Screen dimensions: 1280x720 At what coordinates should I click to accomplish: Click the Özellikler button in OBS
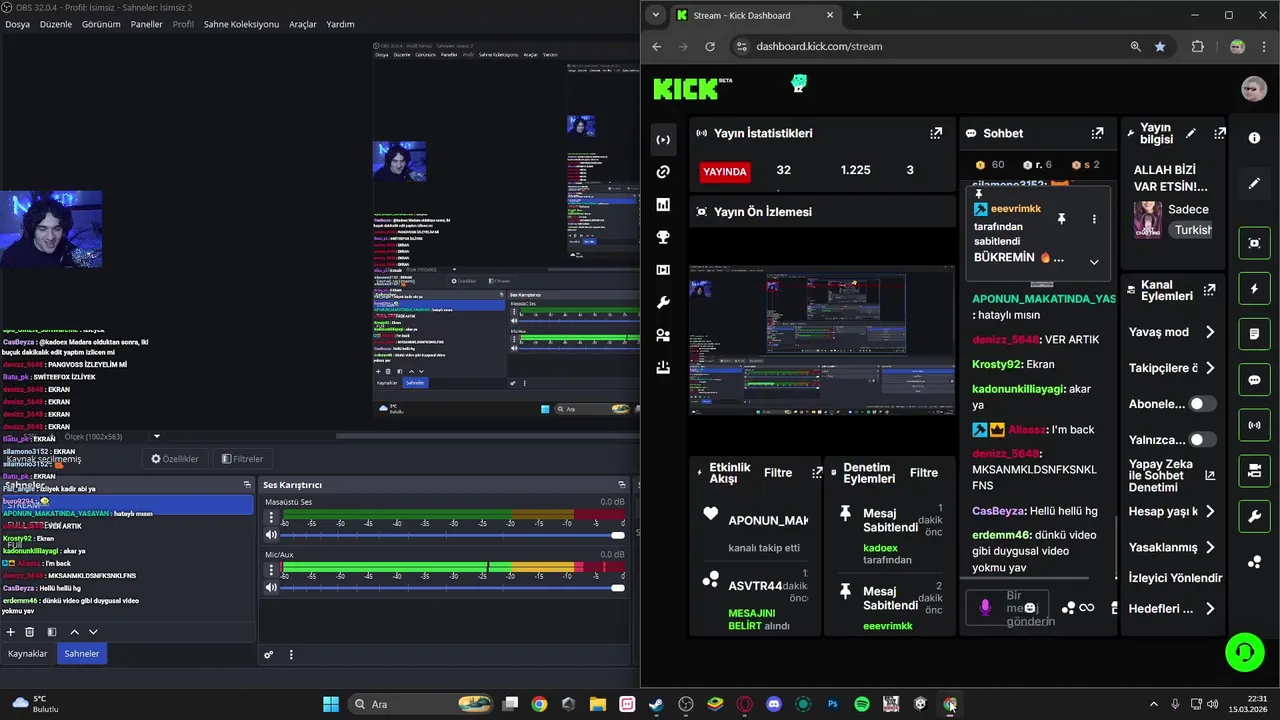click(x=175, y=459)
